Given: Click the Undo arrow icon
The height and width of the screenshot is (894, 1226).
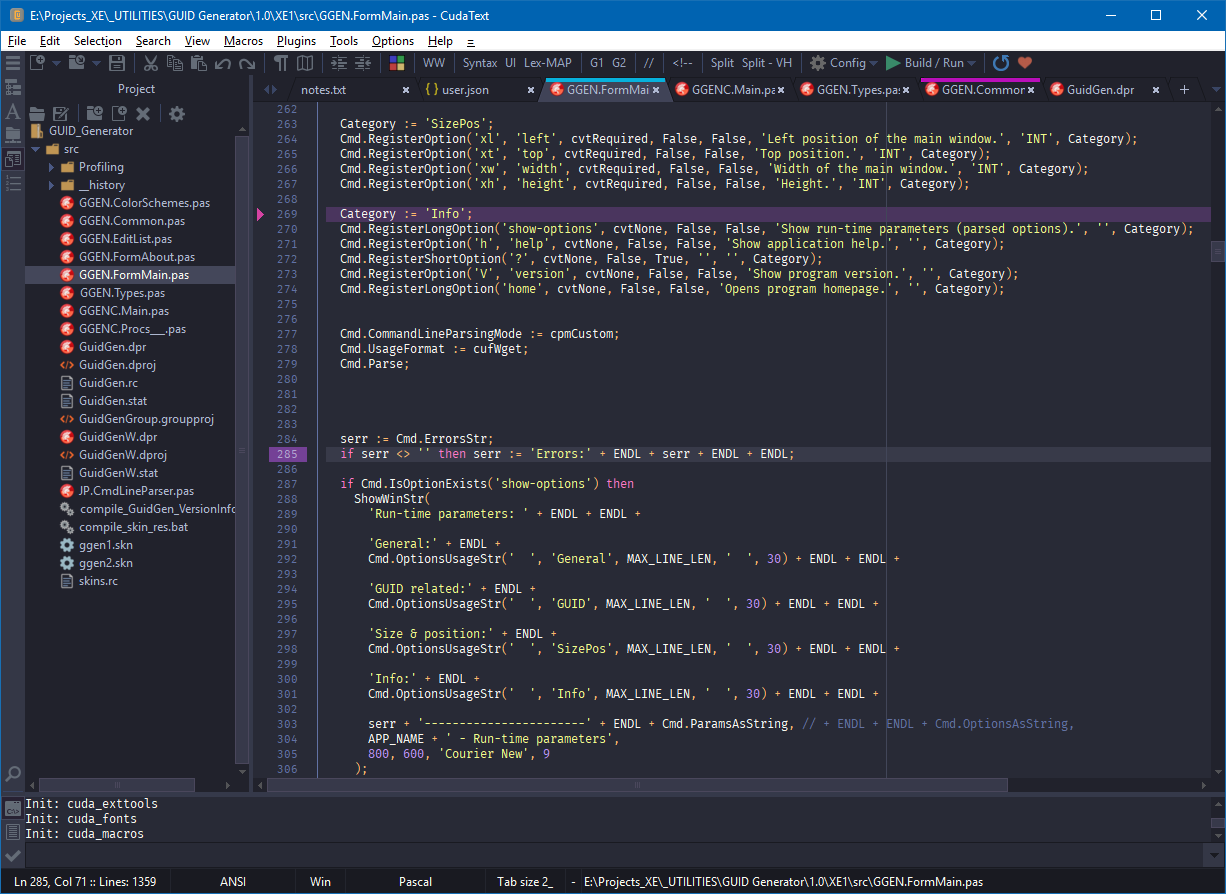Looking at the screenshot, I should tap(222, 63).
